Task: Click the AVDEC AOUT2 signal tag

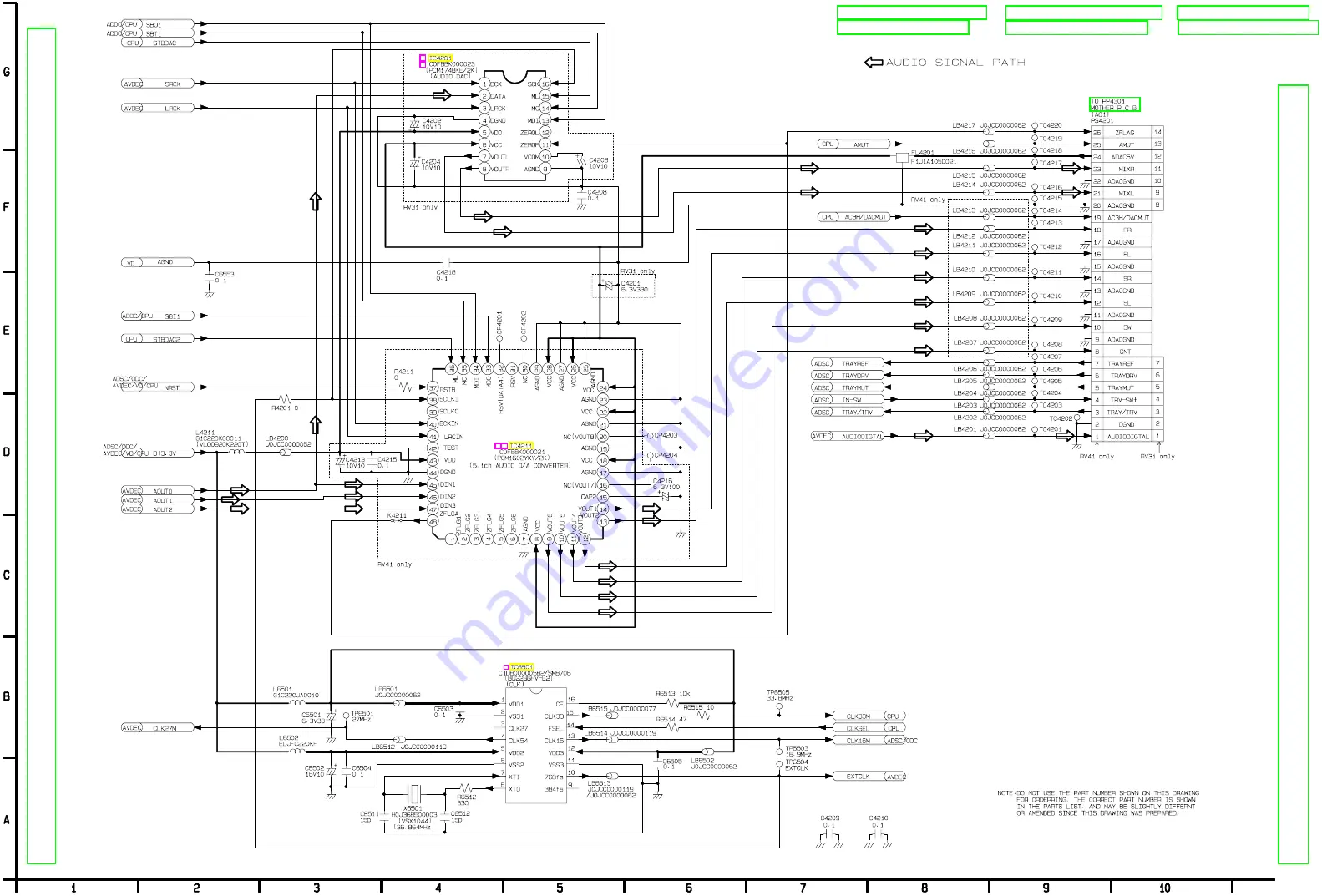Action: 157,509
